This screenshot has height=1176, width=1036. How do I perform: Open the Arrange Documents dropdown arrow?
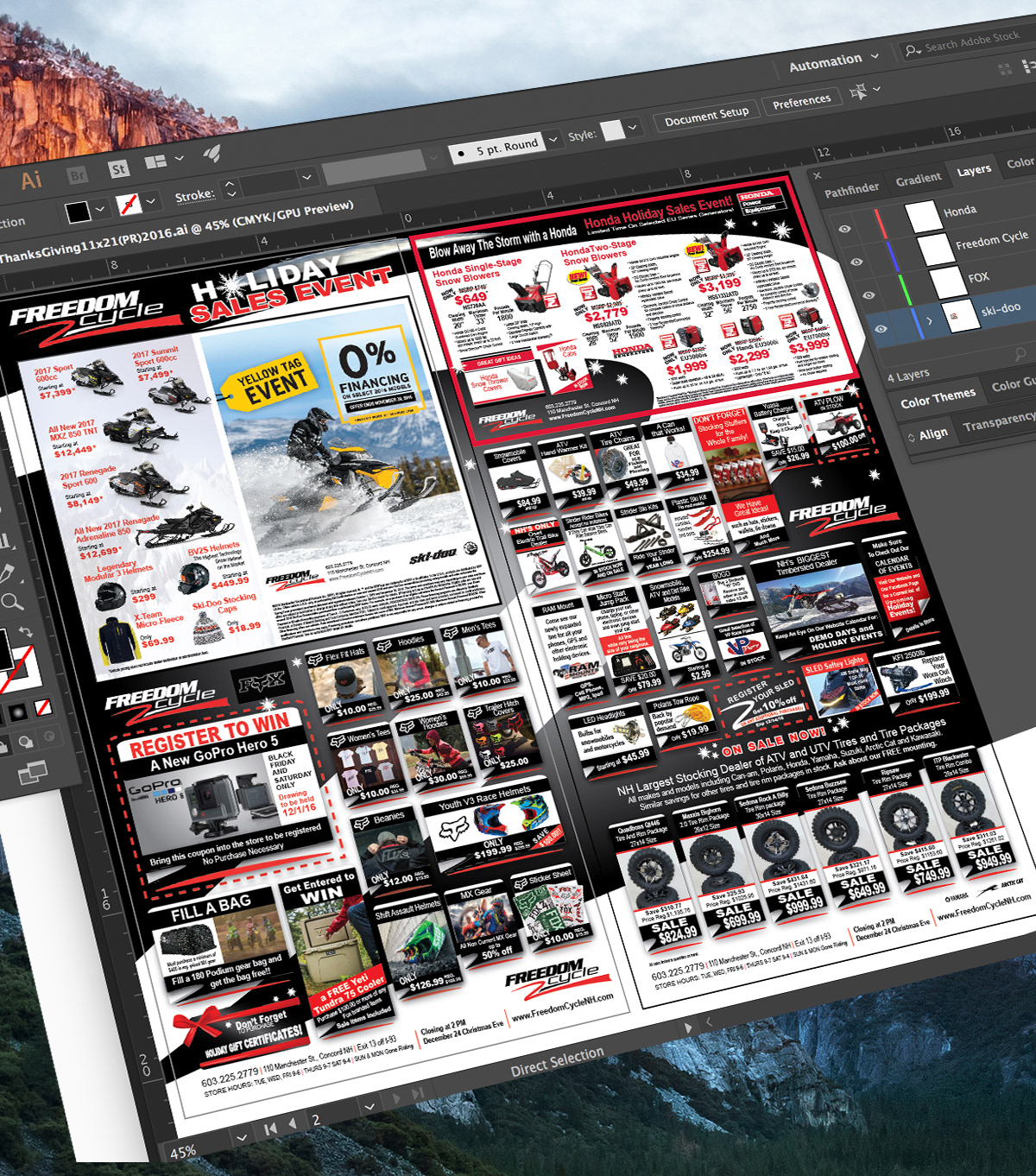click(x=179, y=159)
